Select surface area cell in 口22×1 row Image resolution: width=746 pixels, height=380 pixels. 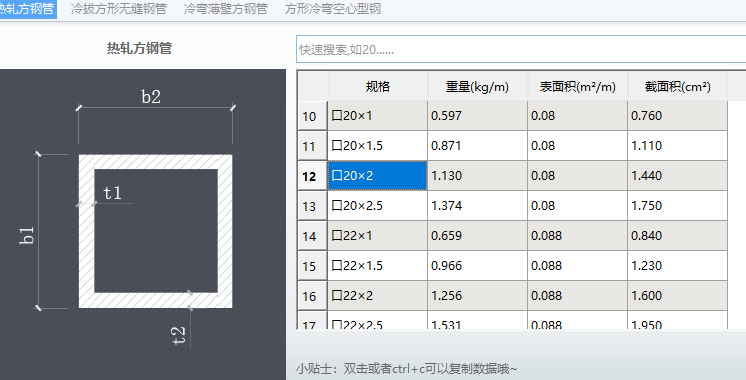coord(578,235)
